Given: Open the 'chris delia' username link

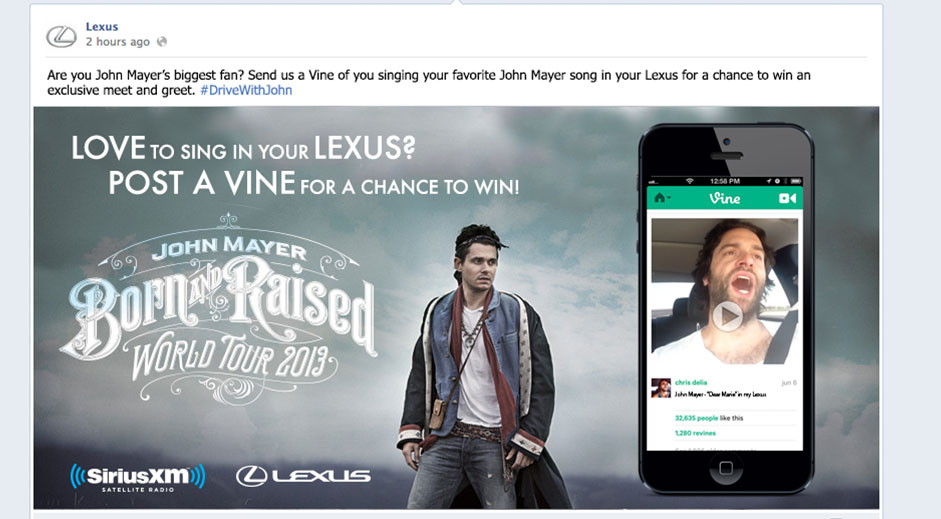Looking at the screenshot, I should pyautogui.click(x=691, y=382).
